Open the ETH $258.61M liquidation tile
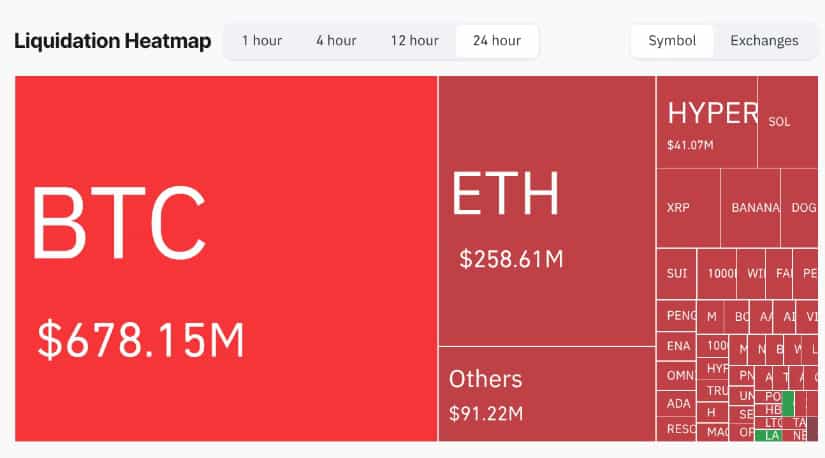Screen dimensions: 825x458 [x=547, y=211]
